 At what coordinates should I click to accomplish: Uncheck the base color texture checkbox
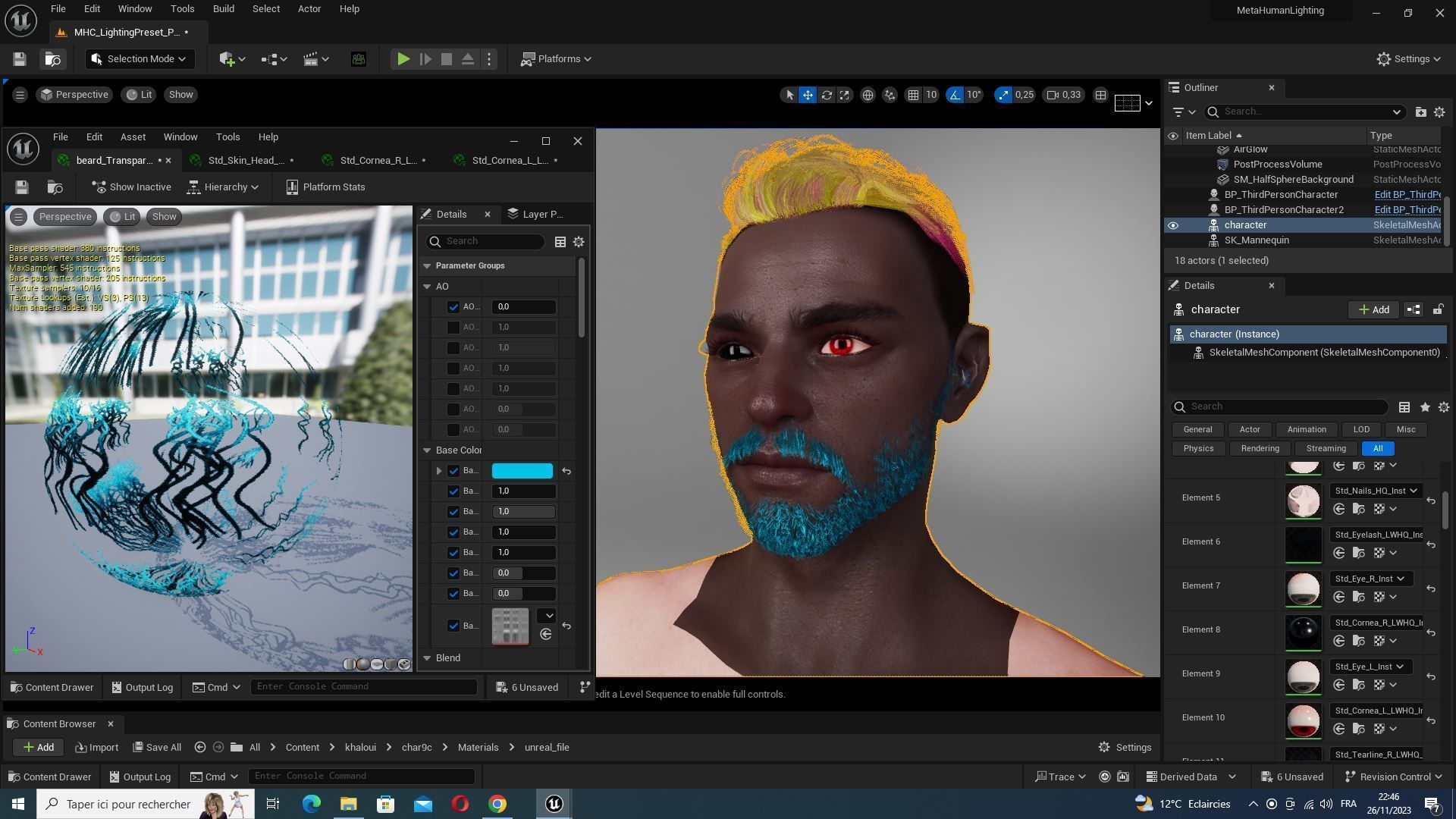pyautogui.click(x=453, y=626)
